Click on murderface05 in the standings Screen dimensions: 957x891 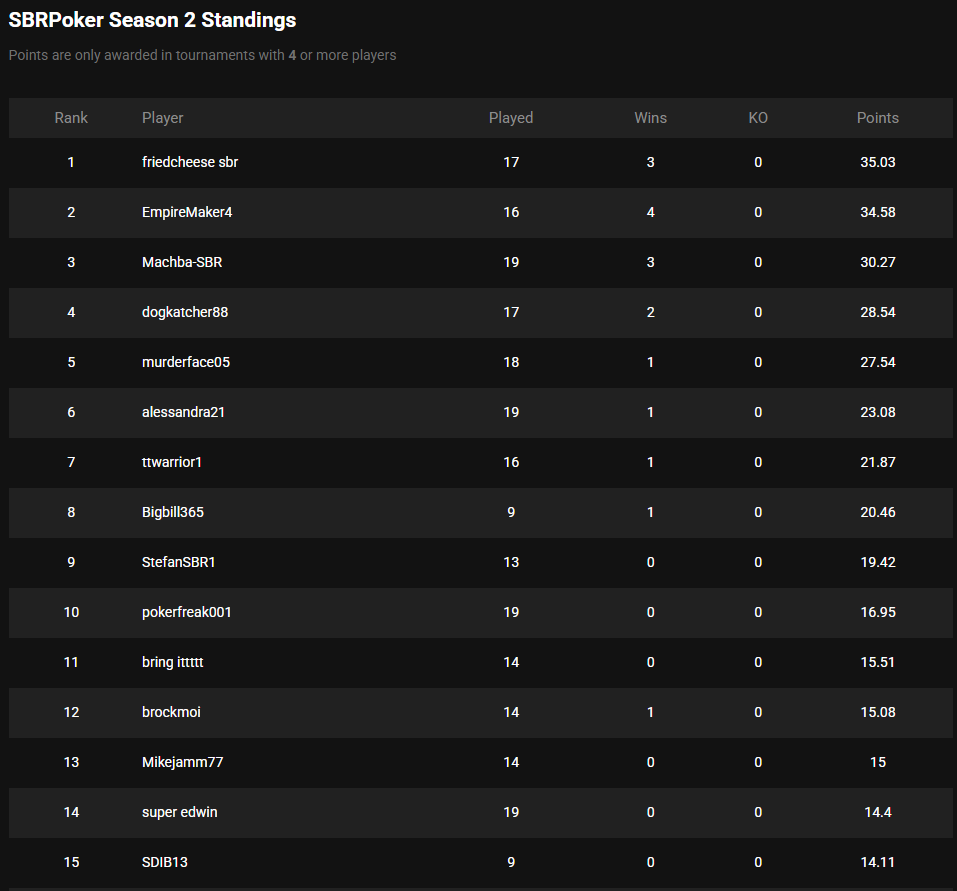click(x=186, y=362)
